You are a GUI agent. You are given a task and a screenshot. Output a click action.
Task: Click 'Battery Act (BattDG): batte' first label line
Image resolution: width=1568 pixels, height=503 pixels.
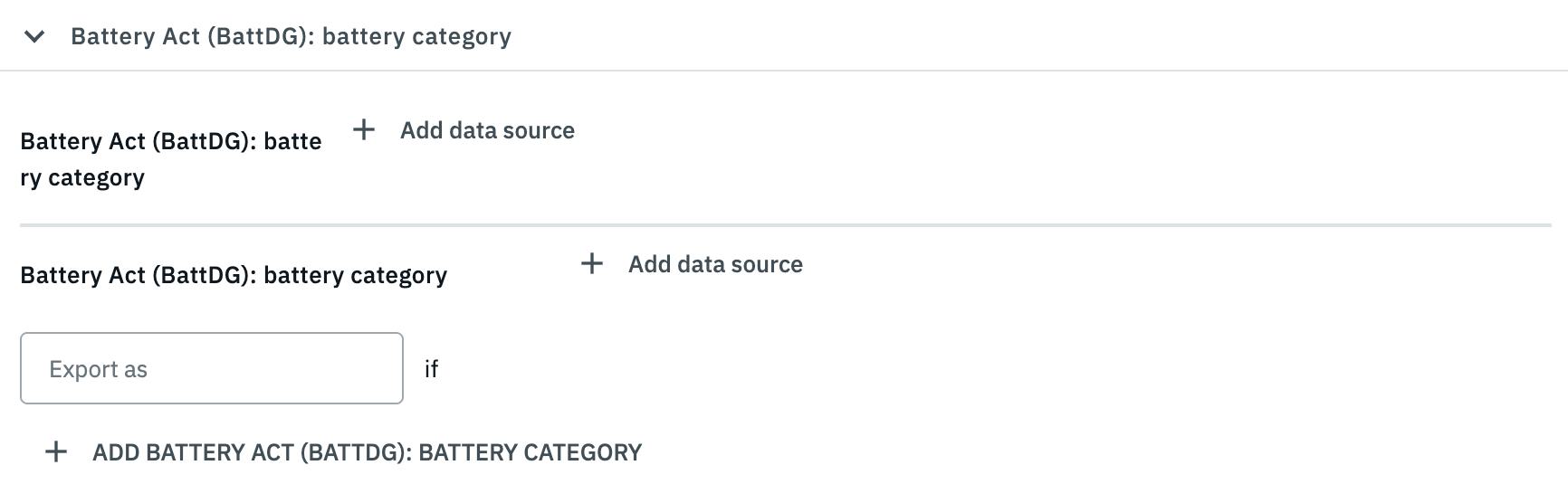point(171,141)
